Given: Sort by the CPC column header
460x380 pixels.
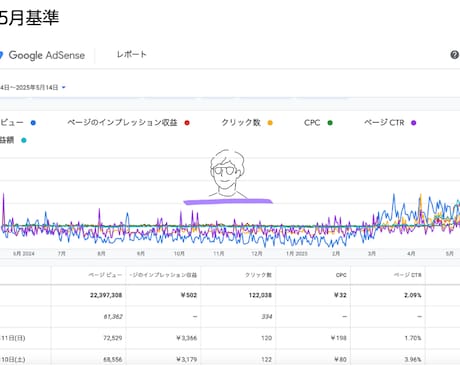Looking at the screenshot, I should [341, 275].
